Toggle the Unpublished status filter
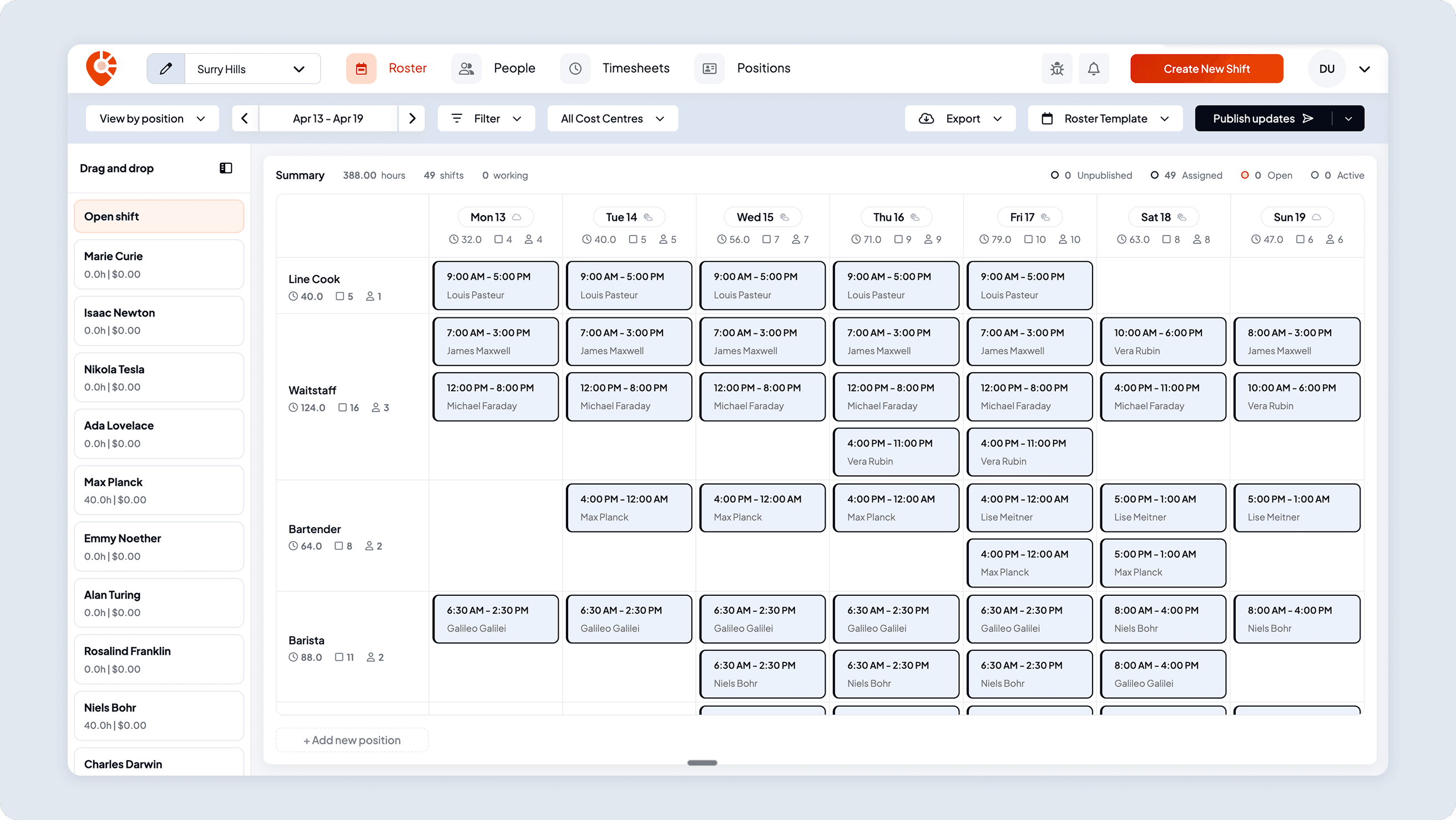 [x=1091, y=175]
